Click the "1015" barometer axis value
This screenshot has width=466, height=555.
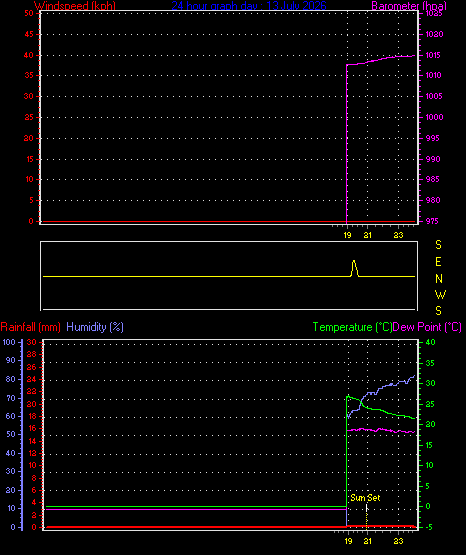tap(433, 55)
